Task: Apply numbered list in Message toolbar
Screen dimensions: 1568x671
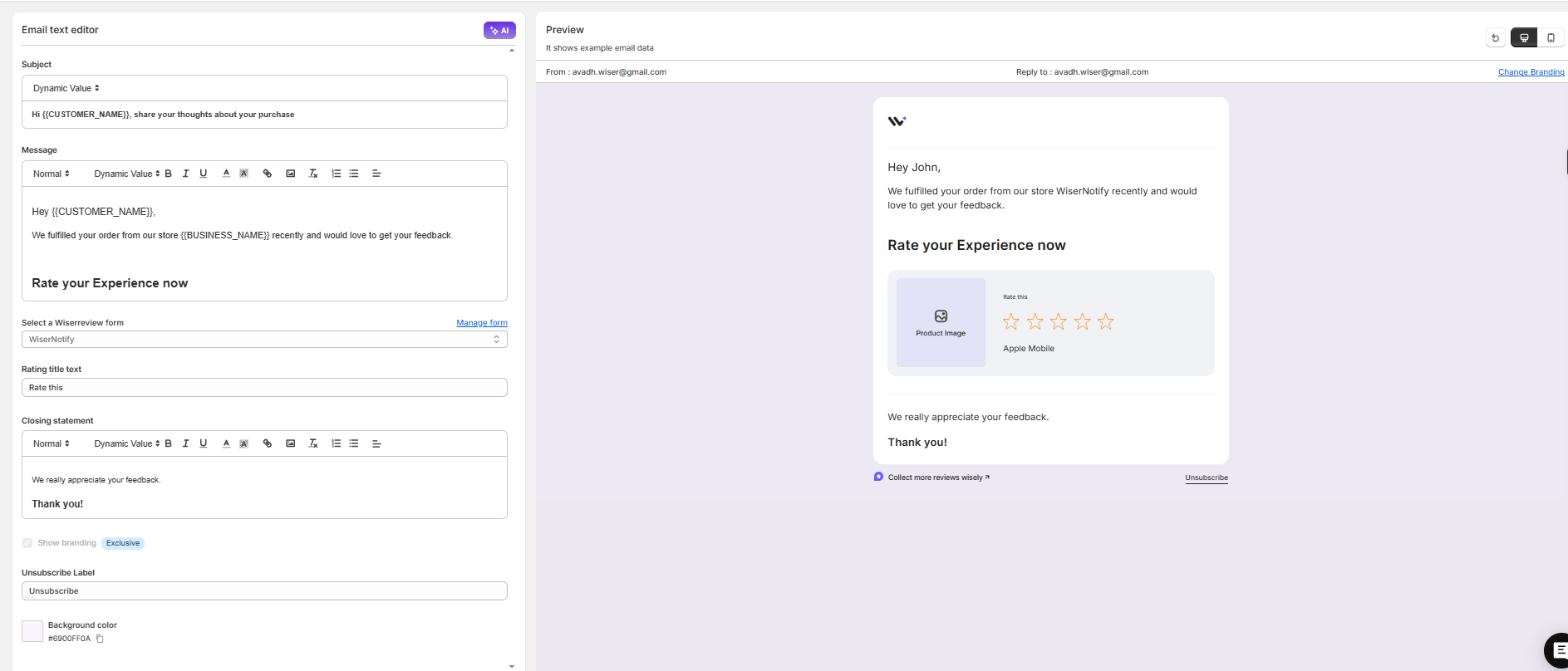Action: coord(337,174)
